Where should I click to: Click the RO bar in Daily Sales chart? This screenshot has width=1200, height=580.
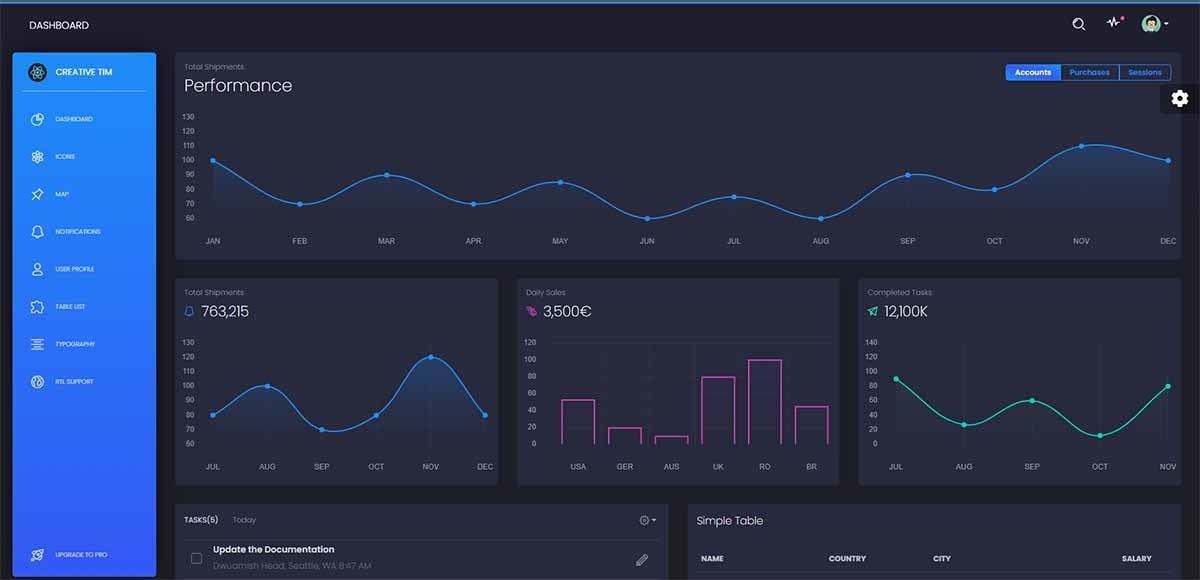coord(765,402)
